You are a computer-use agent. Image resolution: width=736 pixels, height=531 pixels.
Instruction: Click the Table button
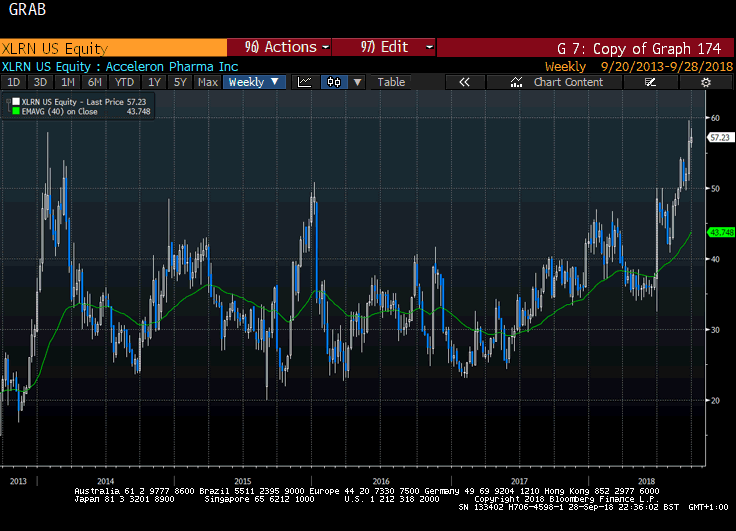click(391, 82)
